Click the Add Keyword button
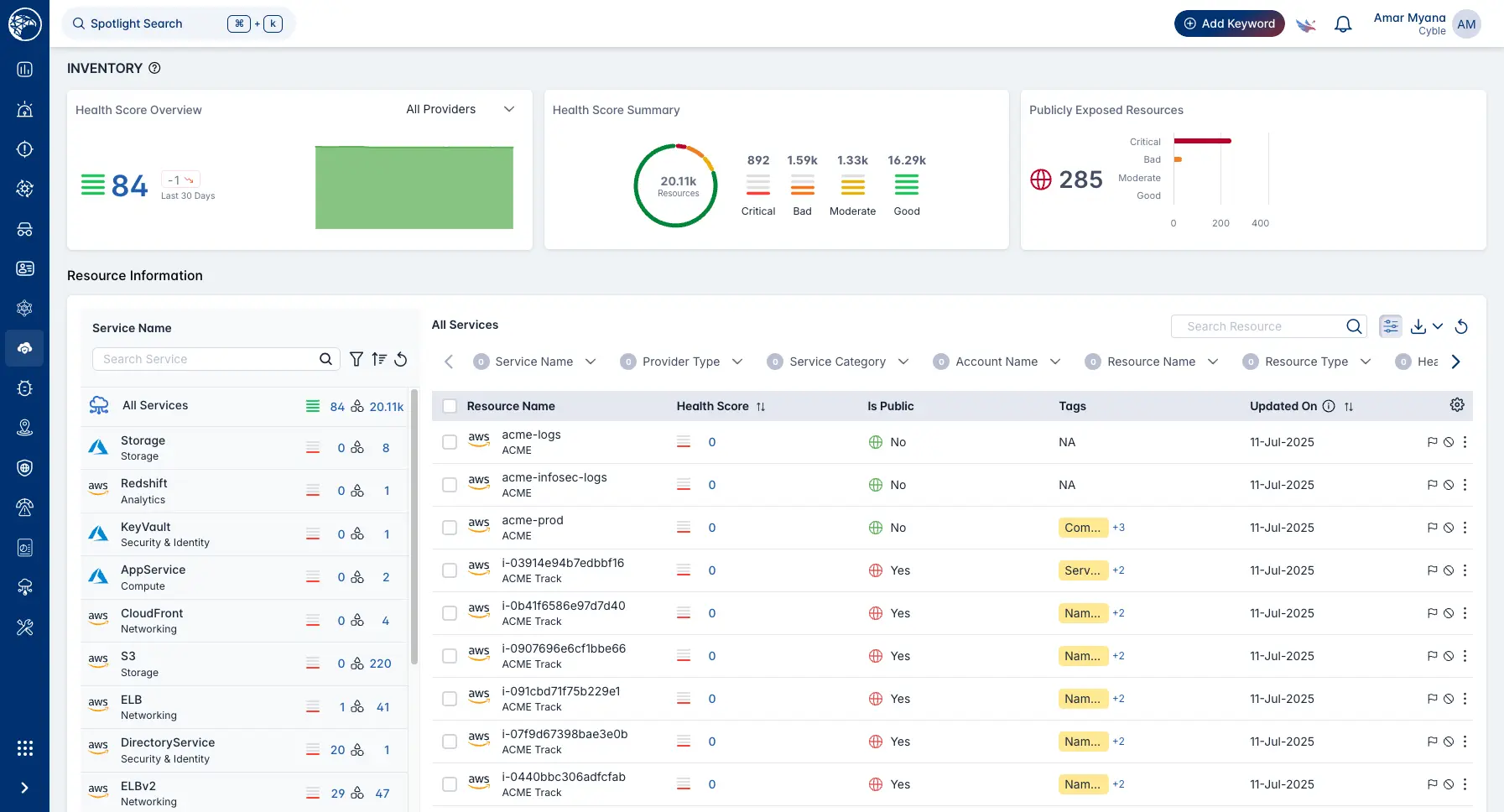Viewport: 1504px width, 812px height. coord(1229,23)
